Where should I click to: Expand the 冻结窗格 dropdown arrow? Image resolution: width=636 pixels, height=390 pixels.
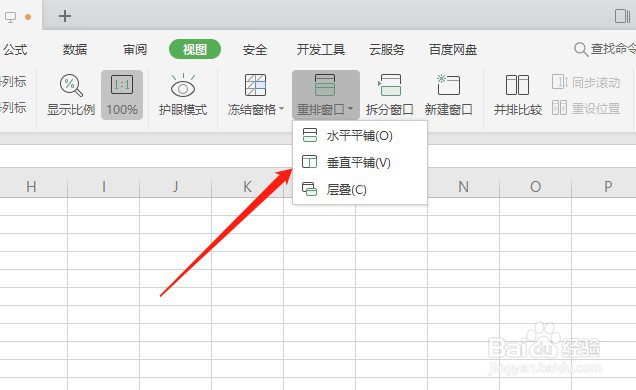281,109
